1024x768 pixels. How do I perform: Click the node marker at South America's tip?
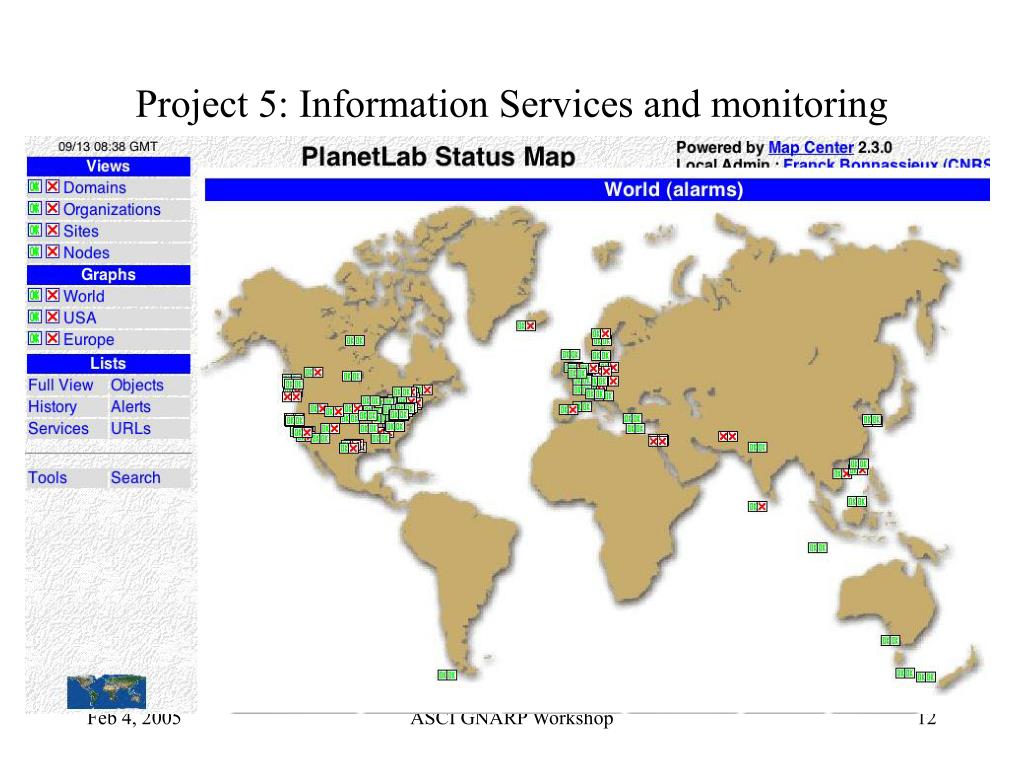click(447, 675)
